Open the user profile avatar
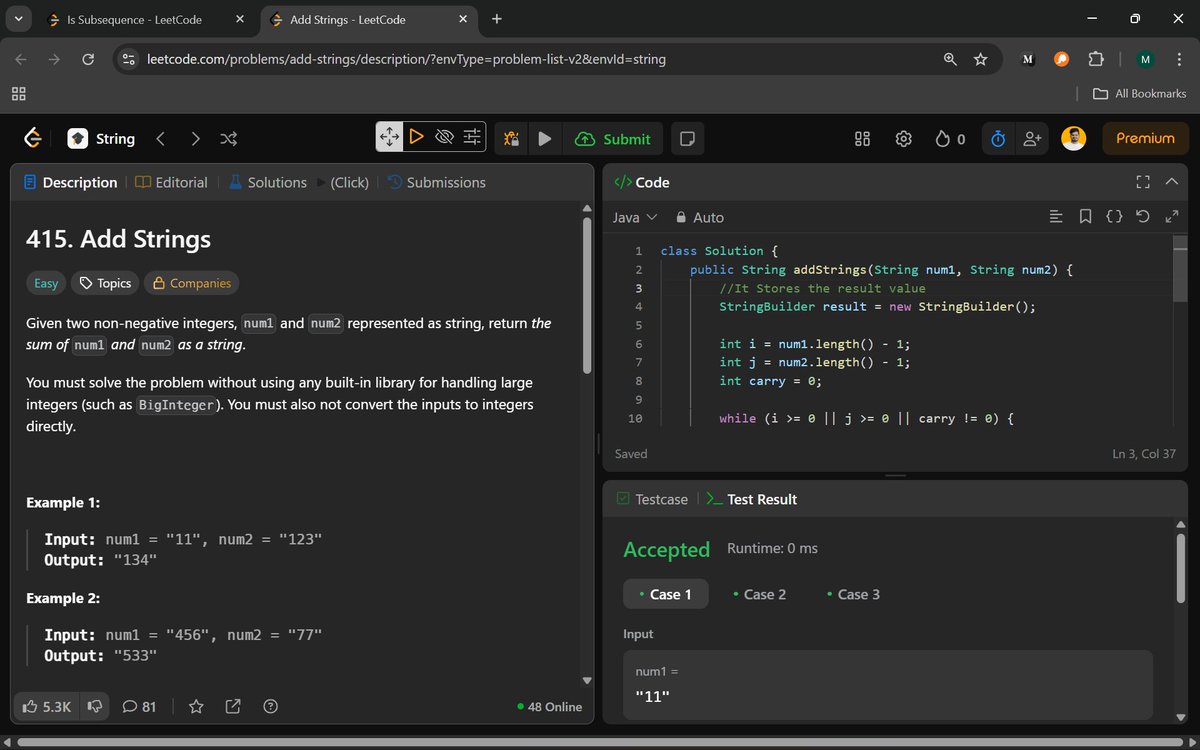1200x750 pixels. [1074, 139]
